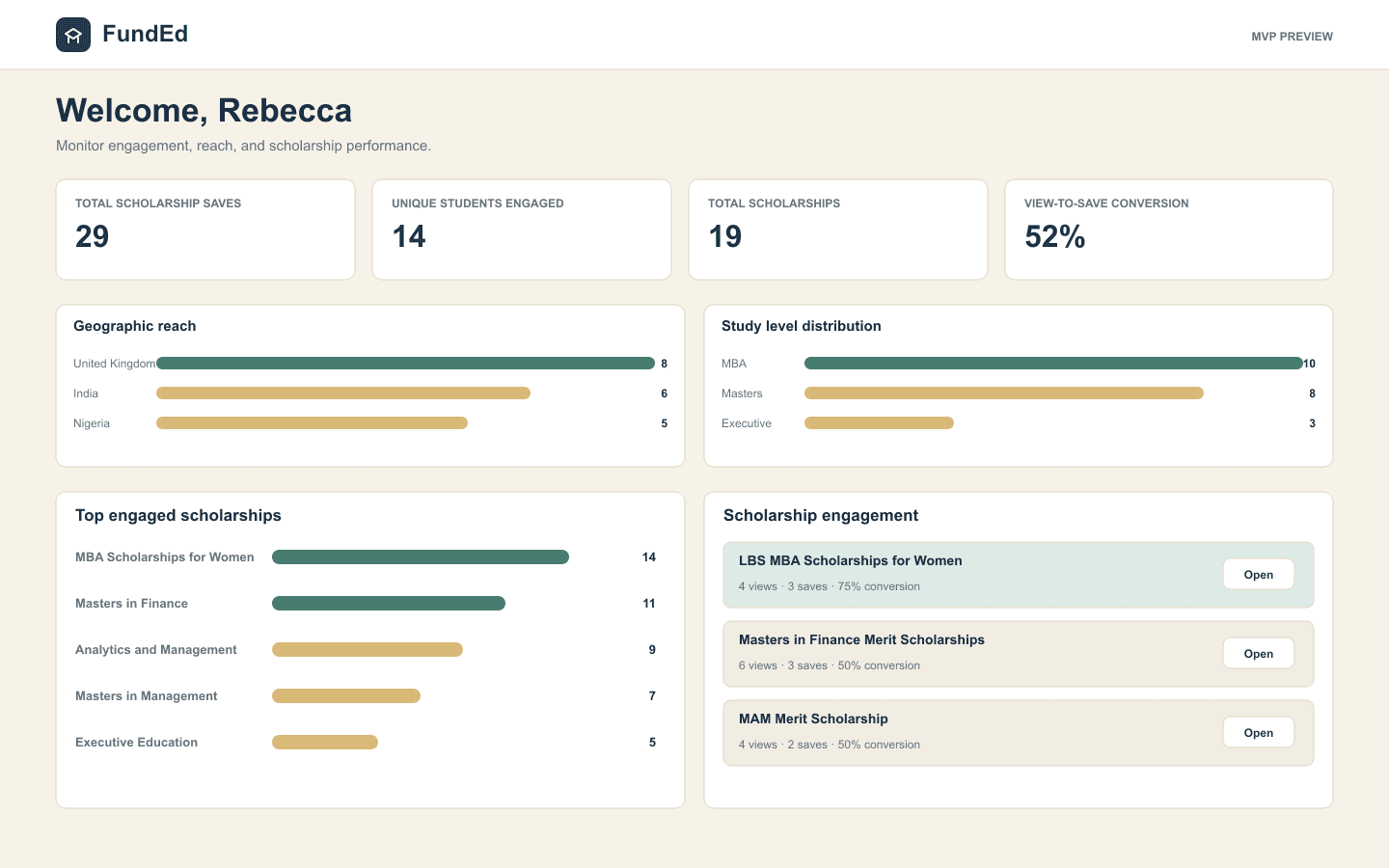
Task: Click the '4 views · 3 saves · 75% conversion' text
Action: (830, 586)
